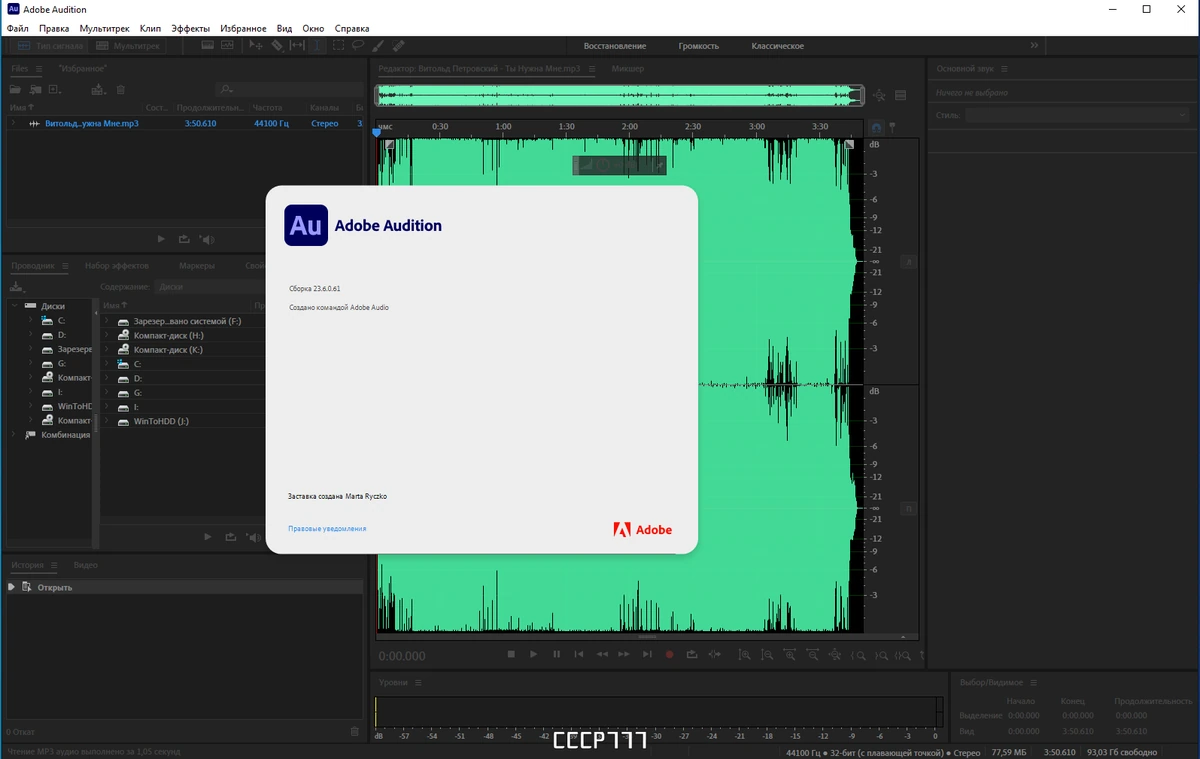Click Zoom Out Amplitude icon
The height and width of the screenshot is (759, 1200).
[767, 654]
